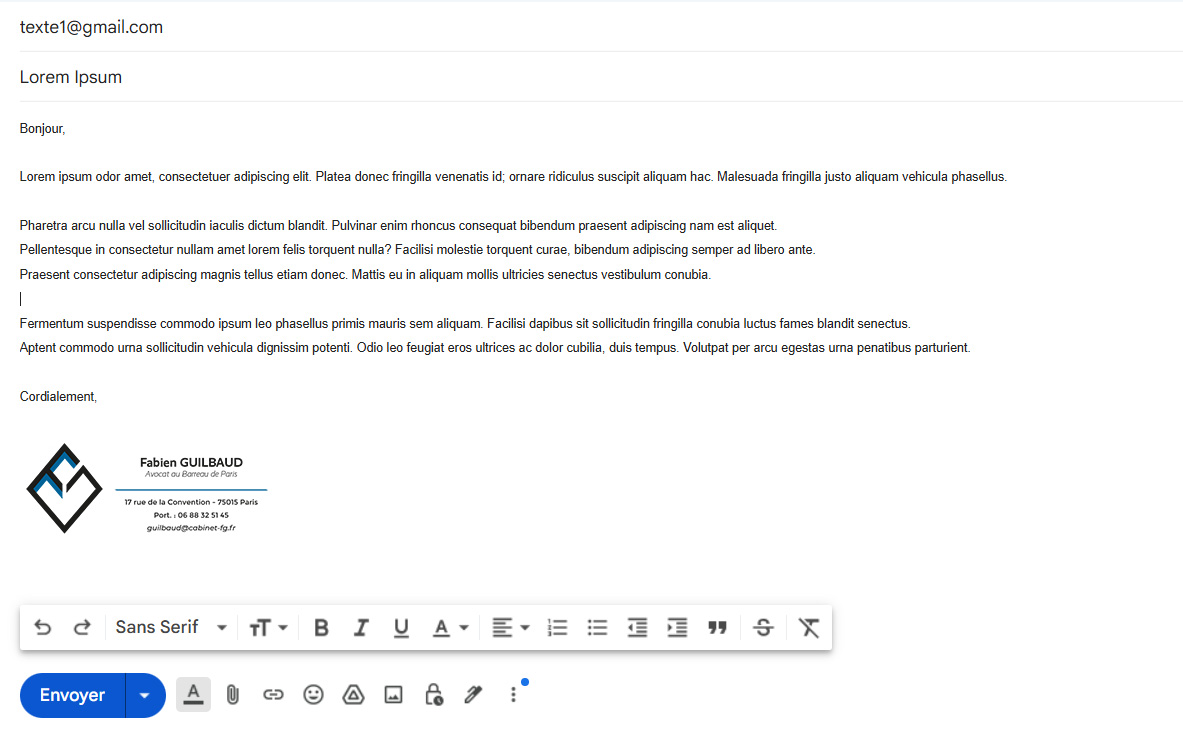This screenshot has width=1183, height=733.
Task: Insert a numbered list
Action: click(558, 628)
